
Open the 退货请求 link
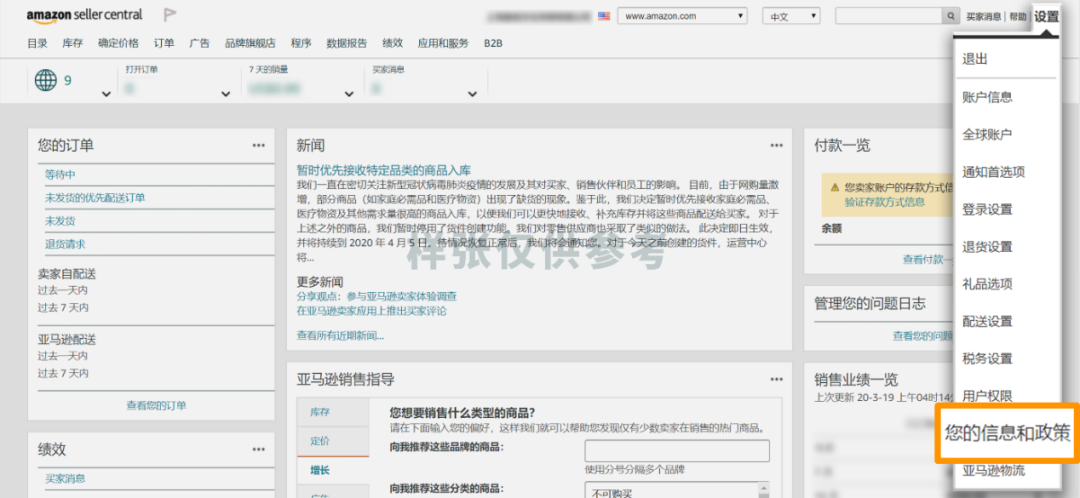65,245
